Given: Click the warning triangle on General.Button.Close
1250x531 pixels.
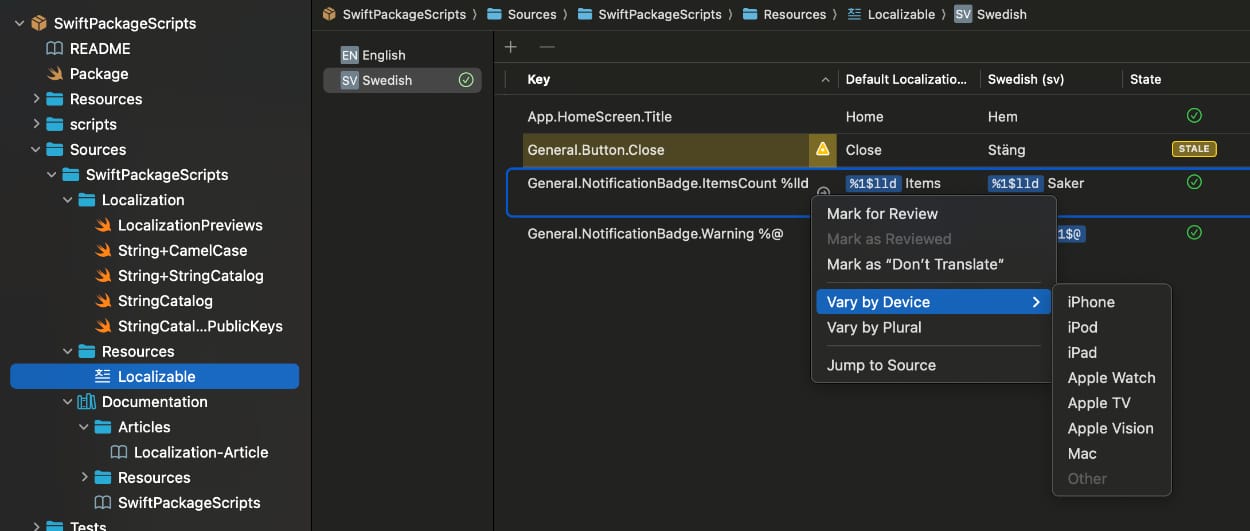Looking at the screenshot, I should coord(822,149).
